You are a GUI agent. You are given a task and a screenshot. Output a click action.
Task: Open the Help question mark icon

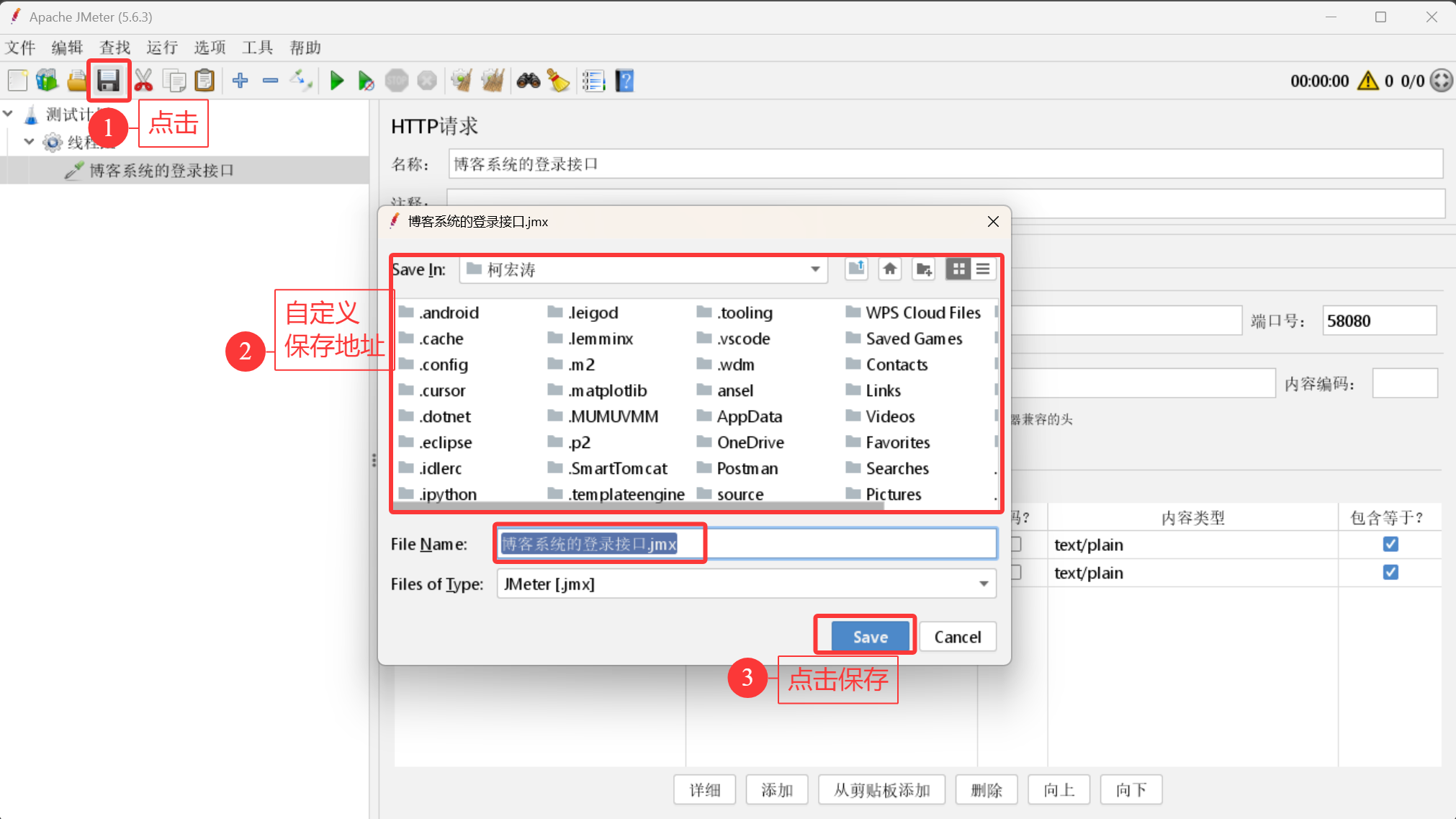pyautogui.click(x=624, y=81)
